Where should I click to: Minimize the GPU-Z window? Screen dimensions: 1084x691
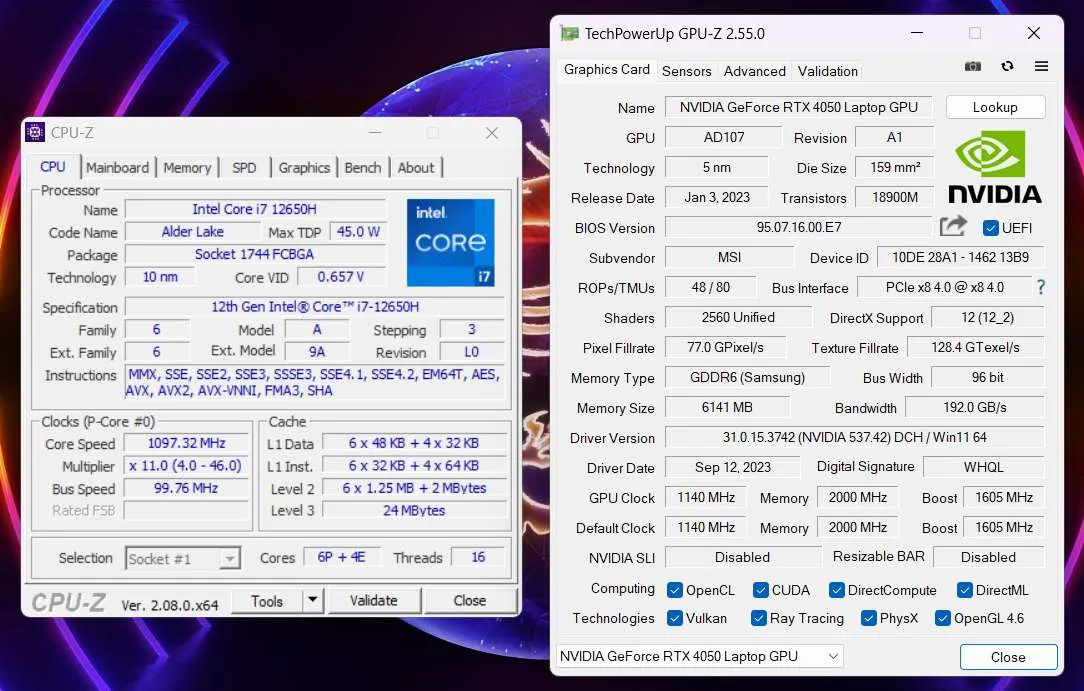[x=917, y=33]
